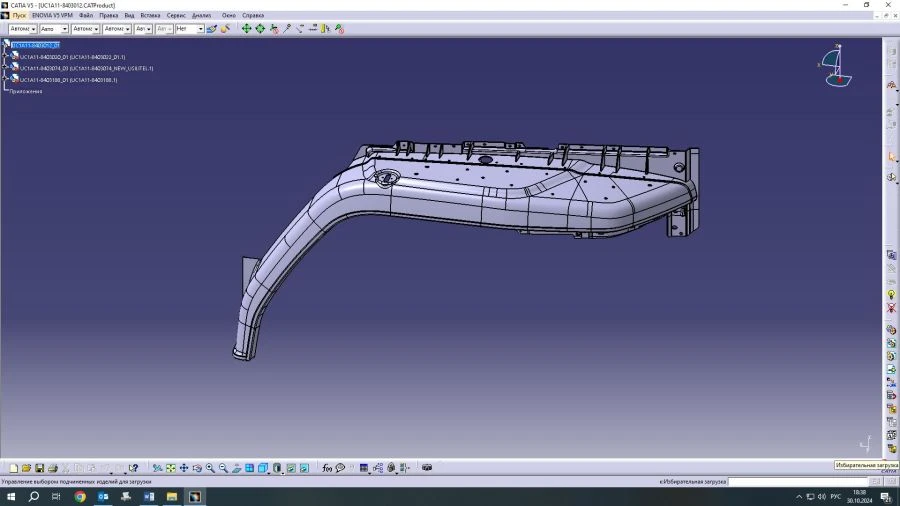Open the Вставка menu
900x506 pixels.
[x=150, y=16]
